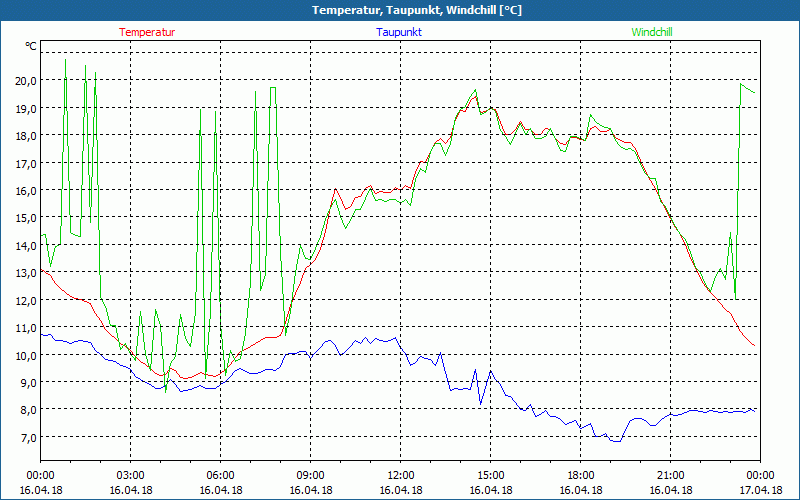Click the 7,0 value on the y-axis

click(x=27, y=437)
